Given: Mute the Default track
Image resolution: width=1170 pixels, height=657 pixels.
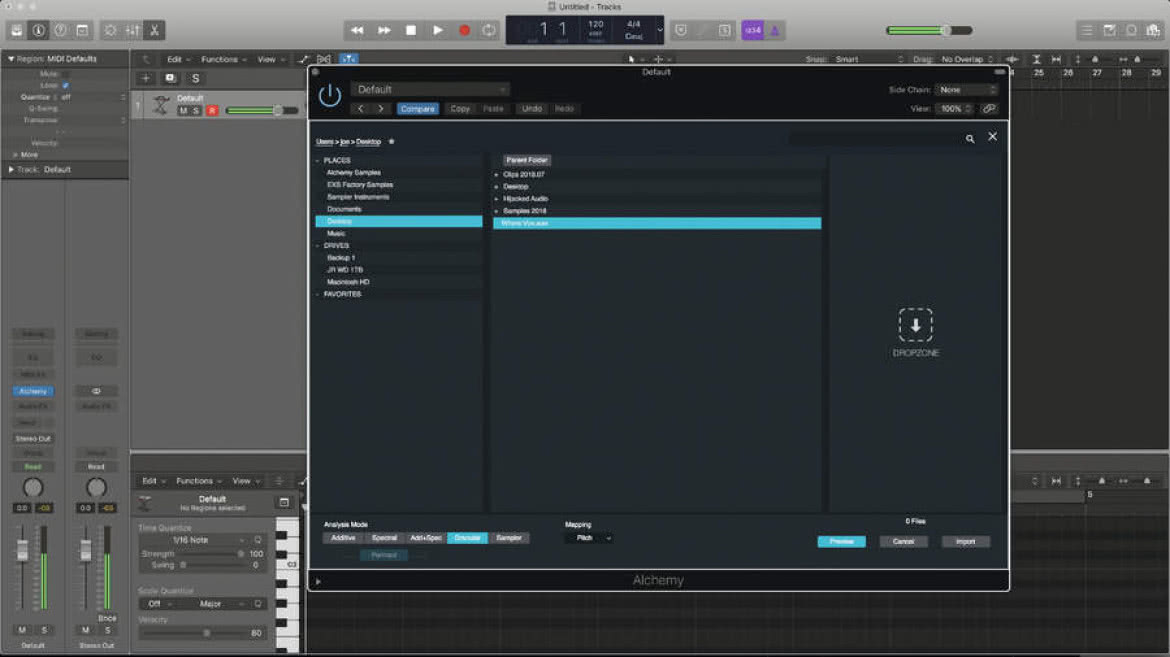Looking at the screenshot, I should click(x=184, y=110).
